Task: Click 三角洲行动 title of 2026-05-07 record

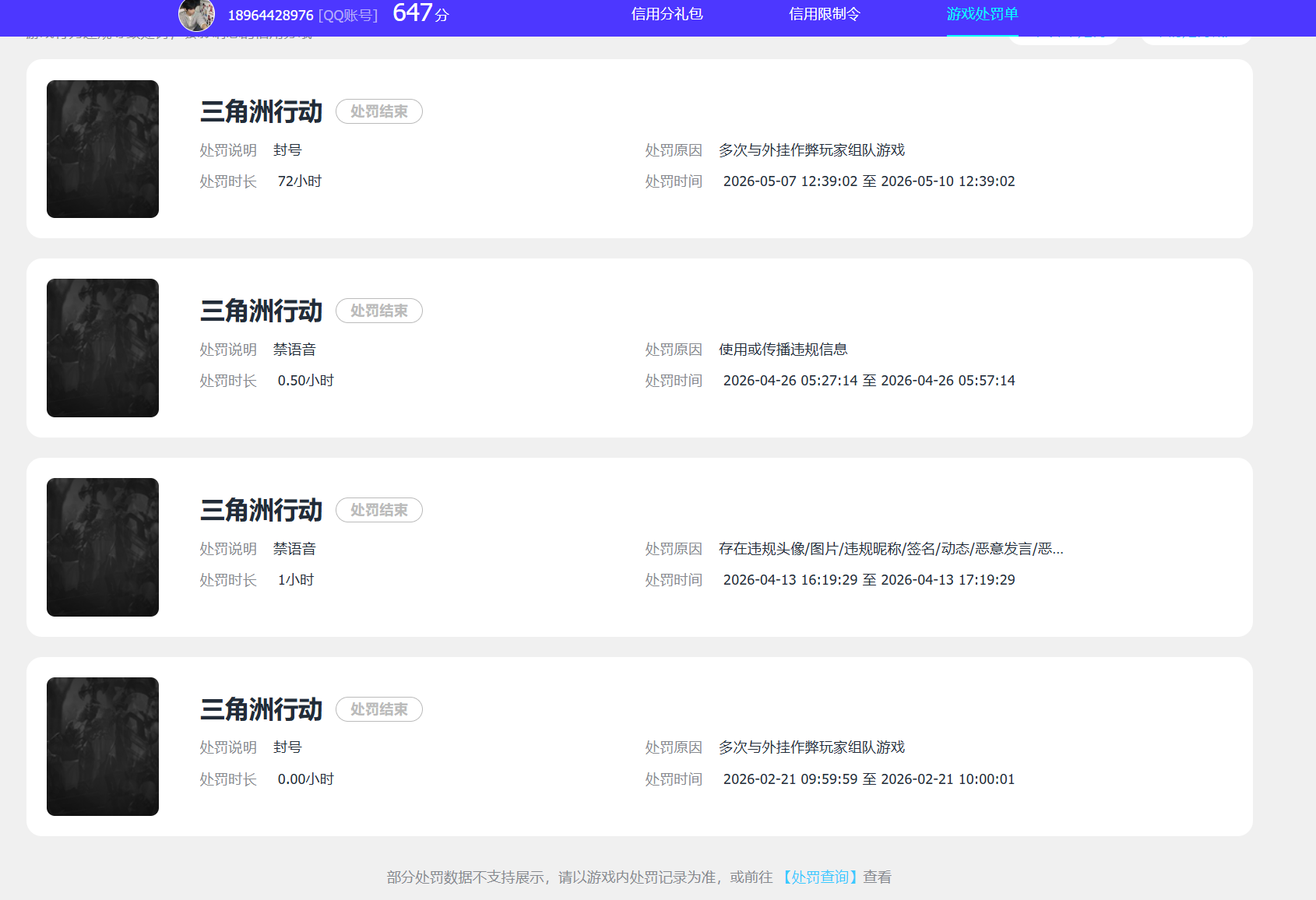Action: 261,111
